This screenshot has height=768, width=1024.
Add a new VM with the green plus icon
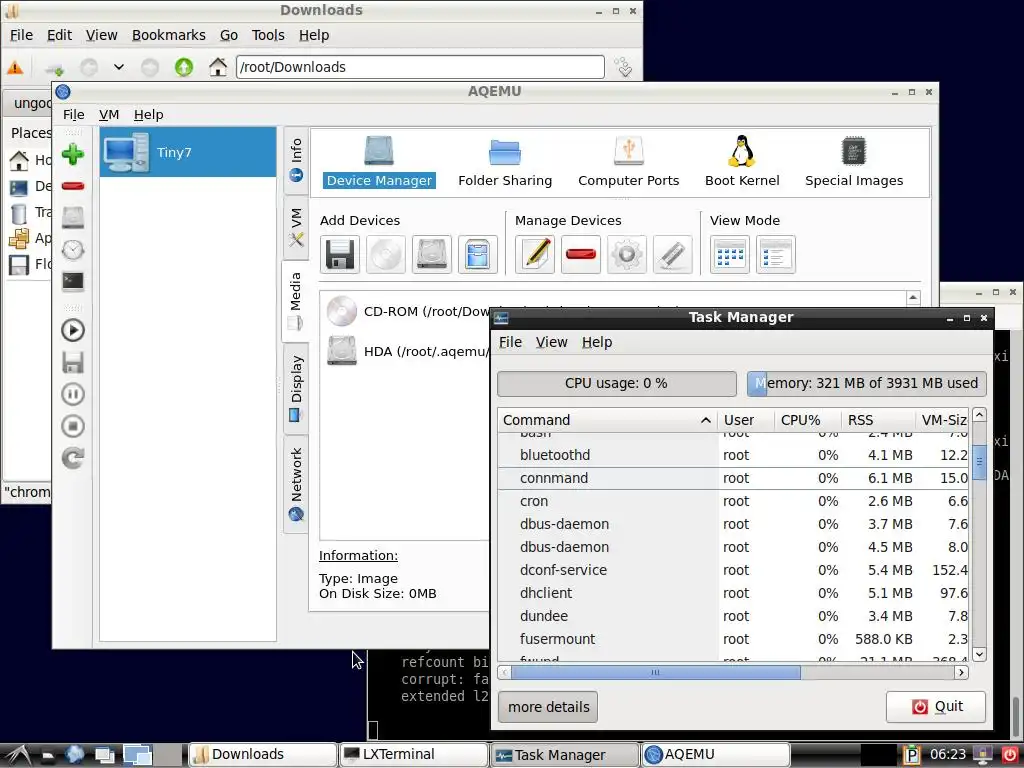[72, 154]
